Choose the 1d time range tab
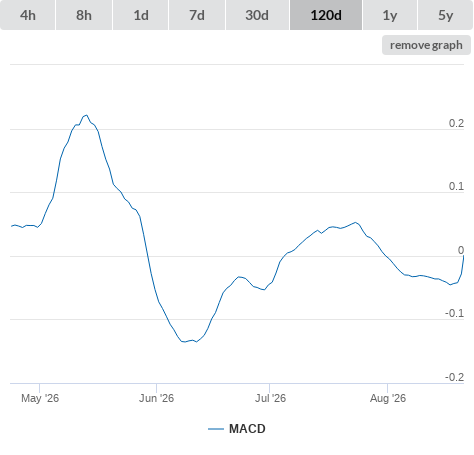The image size is (474, 455). pos(141,15)
